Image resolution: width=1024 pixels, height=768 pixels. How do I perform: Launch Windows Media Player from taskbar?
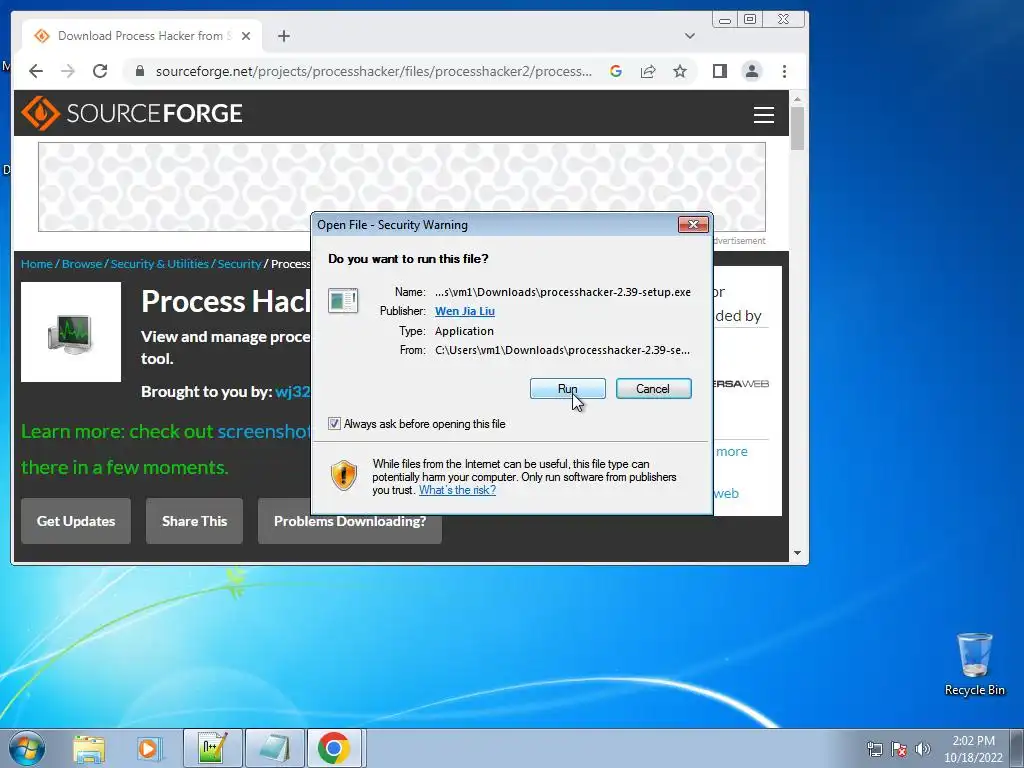[x=150, y=748]
